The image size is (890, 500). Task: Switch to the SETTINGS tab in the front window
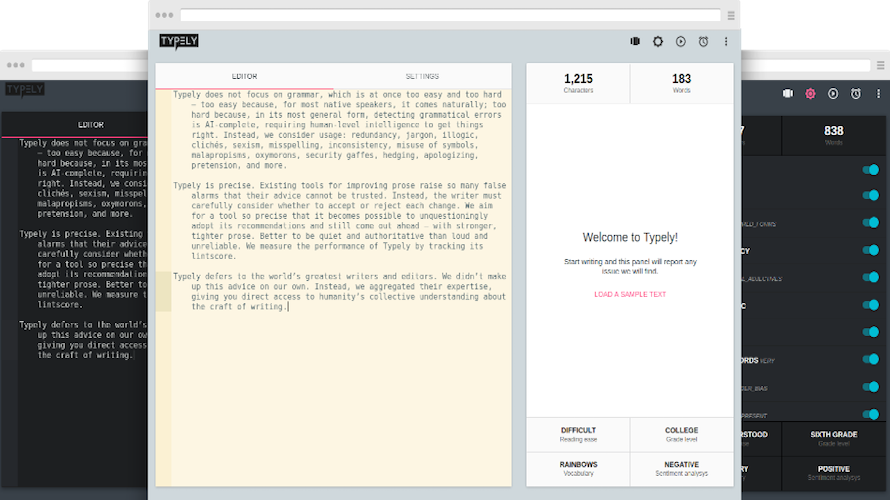422,76
